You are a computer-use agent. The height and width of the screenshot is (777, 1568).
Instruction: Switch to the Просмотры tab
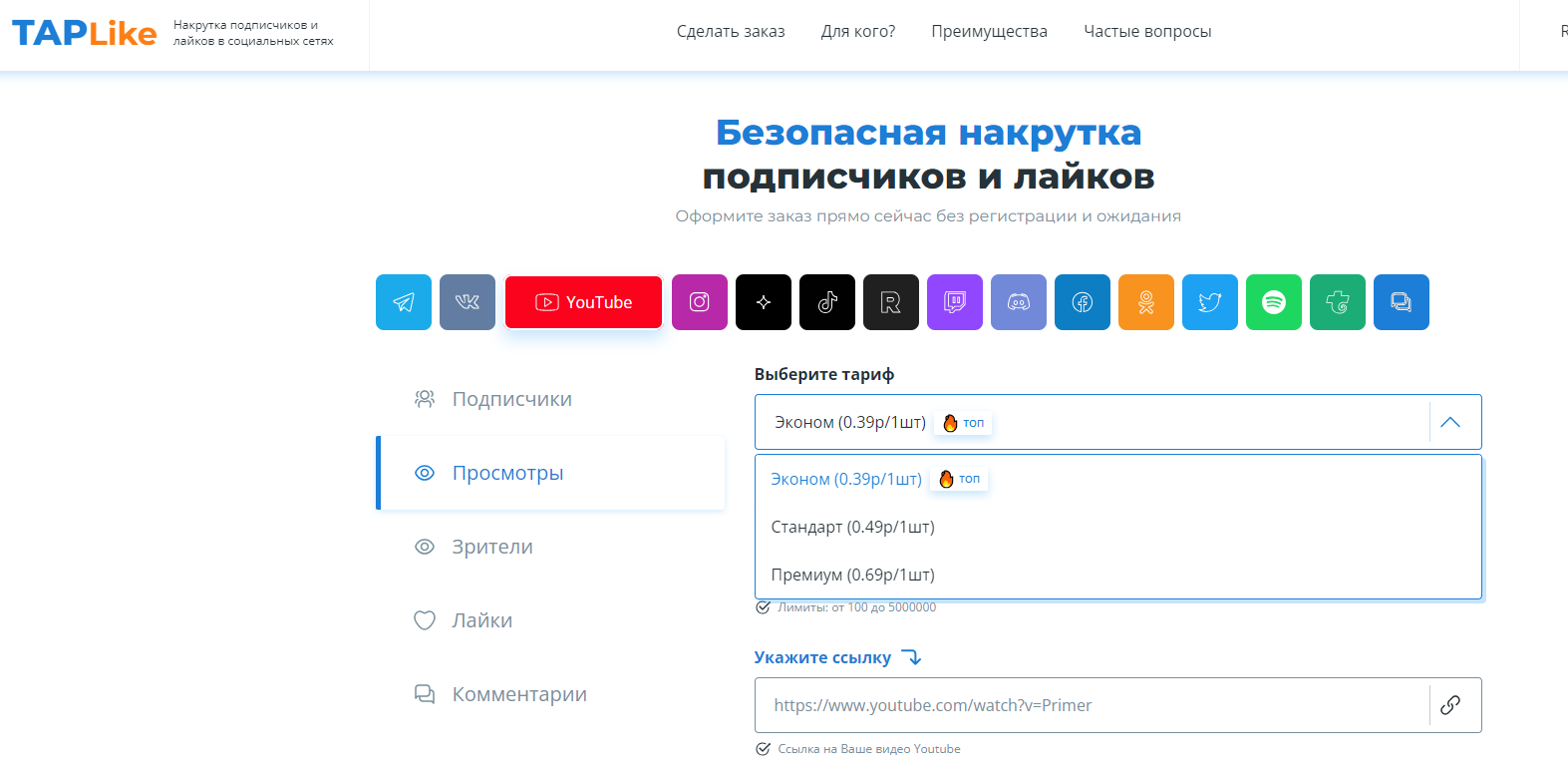pyautogui.click(x=550, y=473)
